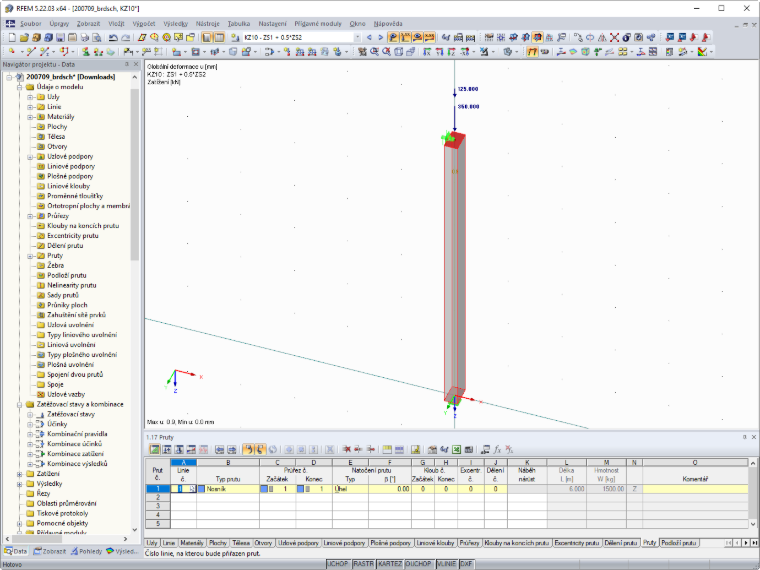The image size is (760, 570).
Task: Switch to the Uzlové podpory table tab
Action: pyautogui.click(x=298, y=543)
